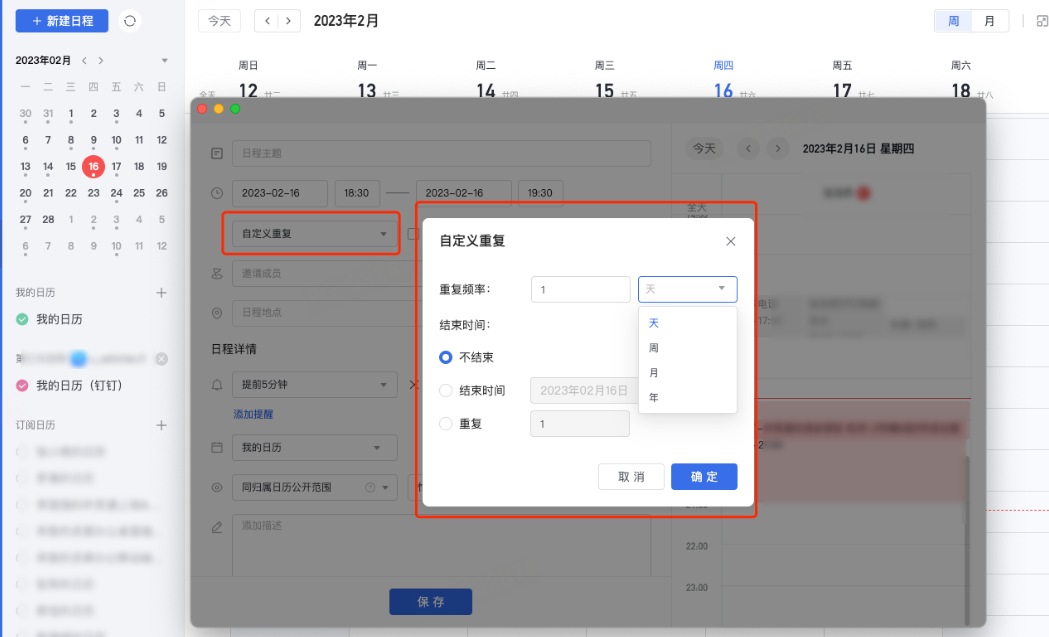Go to next month in mini calendar

(x=101, y=60)
